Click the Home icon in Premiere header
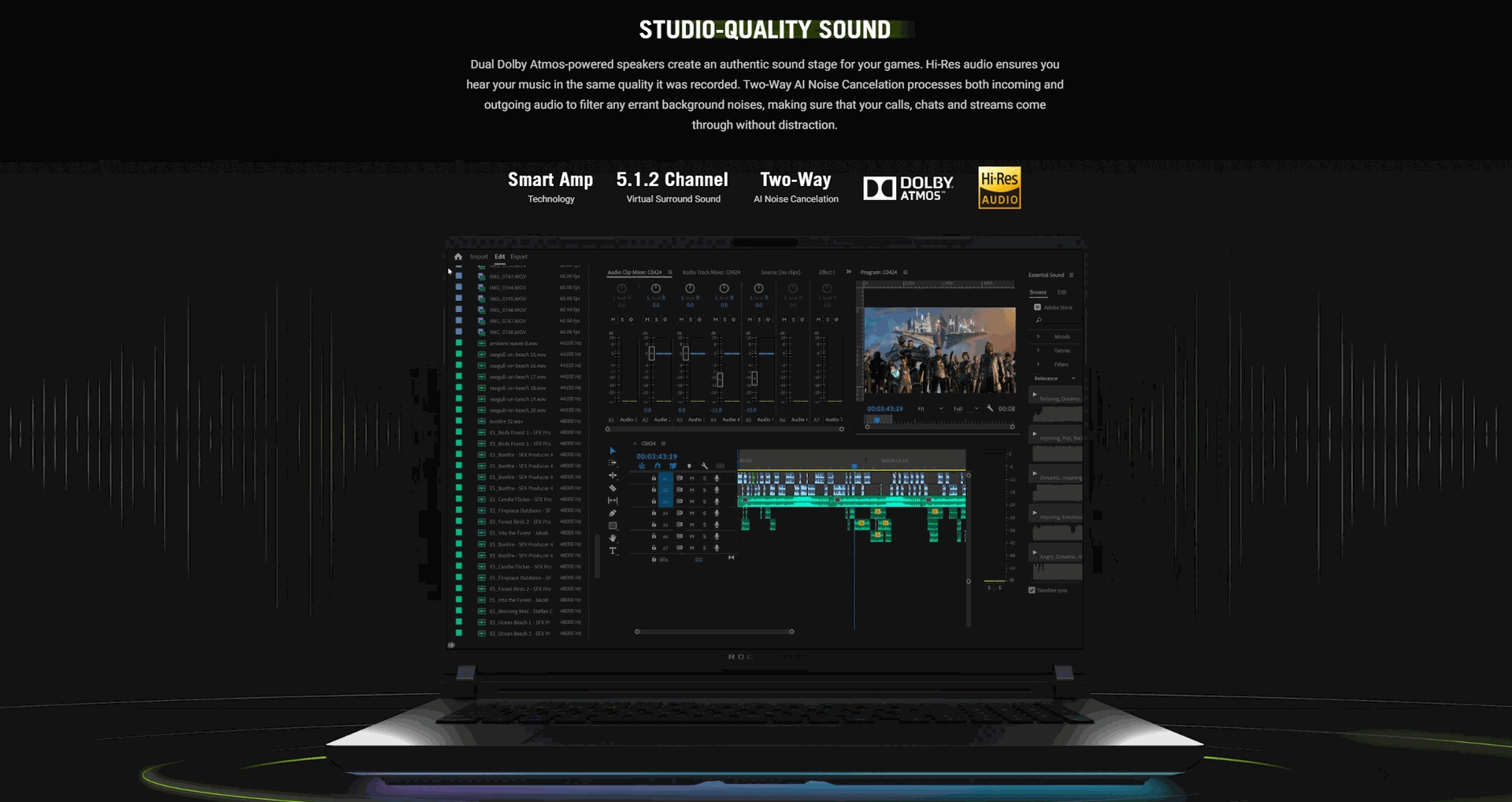 tap(458, 257)
